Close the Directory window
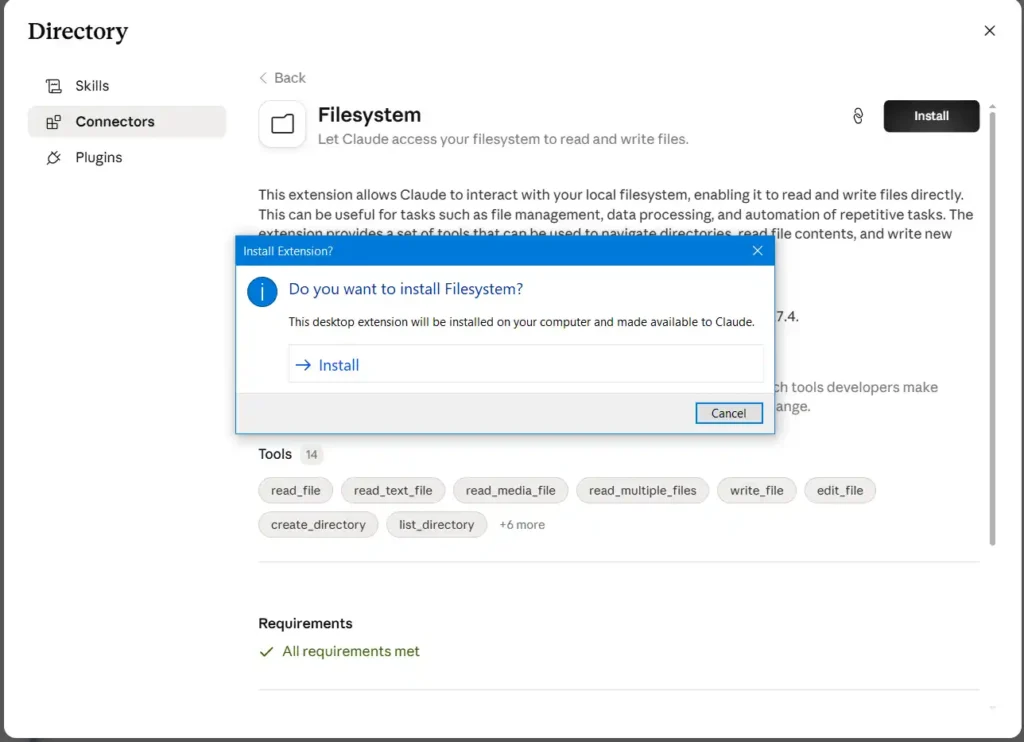1024x742 pixels. 989,31
